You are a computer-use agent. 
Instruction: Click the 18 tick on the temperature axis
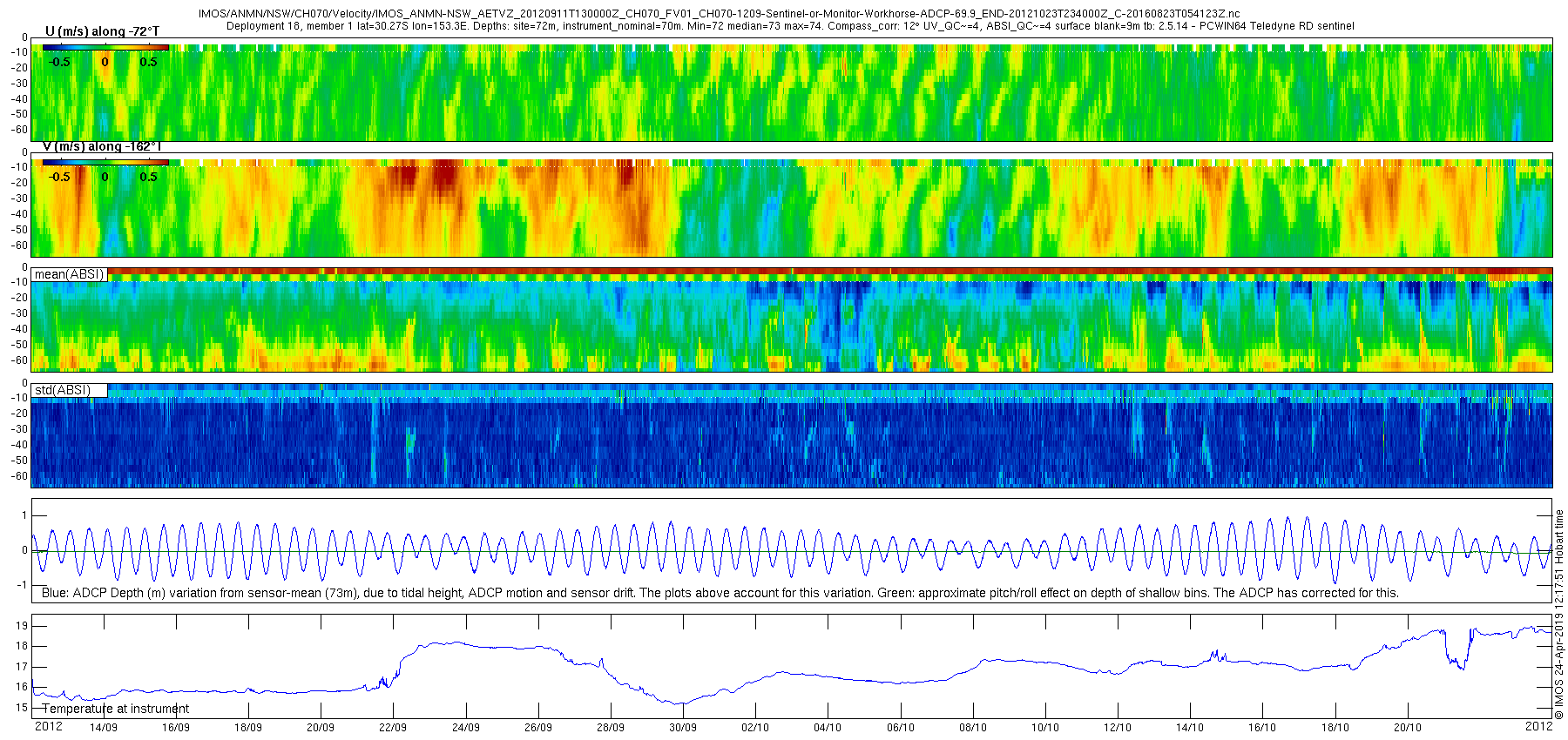[x=22, y=646]
